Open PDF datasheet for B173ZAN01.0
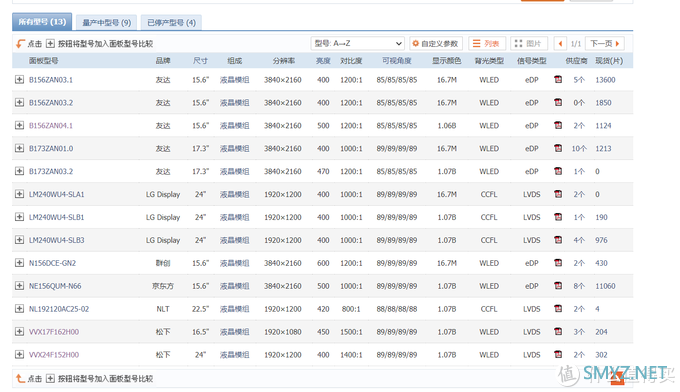Screen dimensions: 680x392 pos(558,148)
